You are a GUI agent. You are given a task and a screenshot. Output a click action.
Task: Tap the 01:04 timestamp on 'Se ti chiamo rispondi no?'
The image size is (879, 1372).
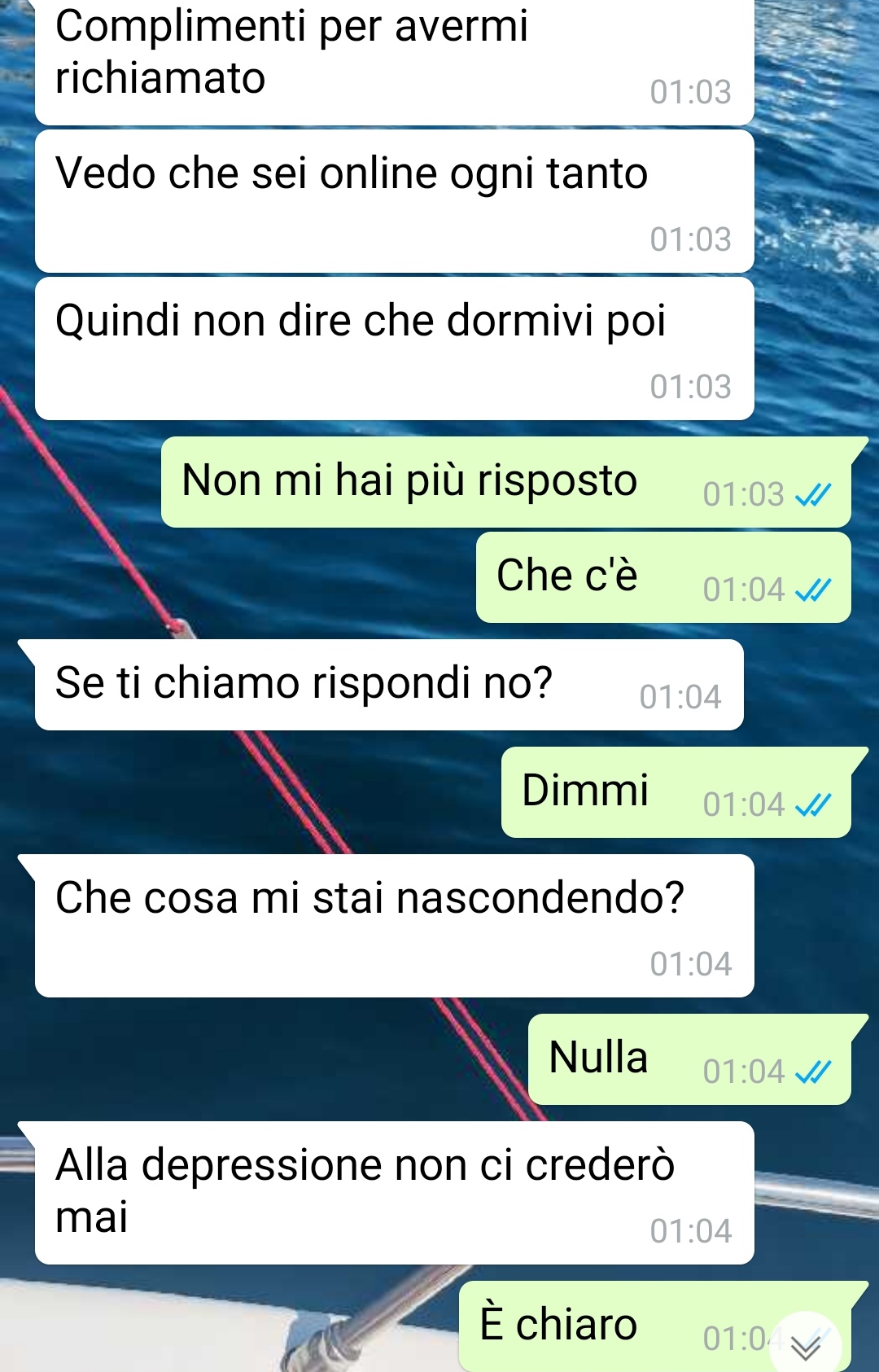[x=680, y=697]
